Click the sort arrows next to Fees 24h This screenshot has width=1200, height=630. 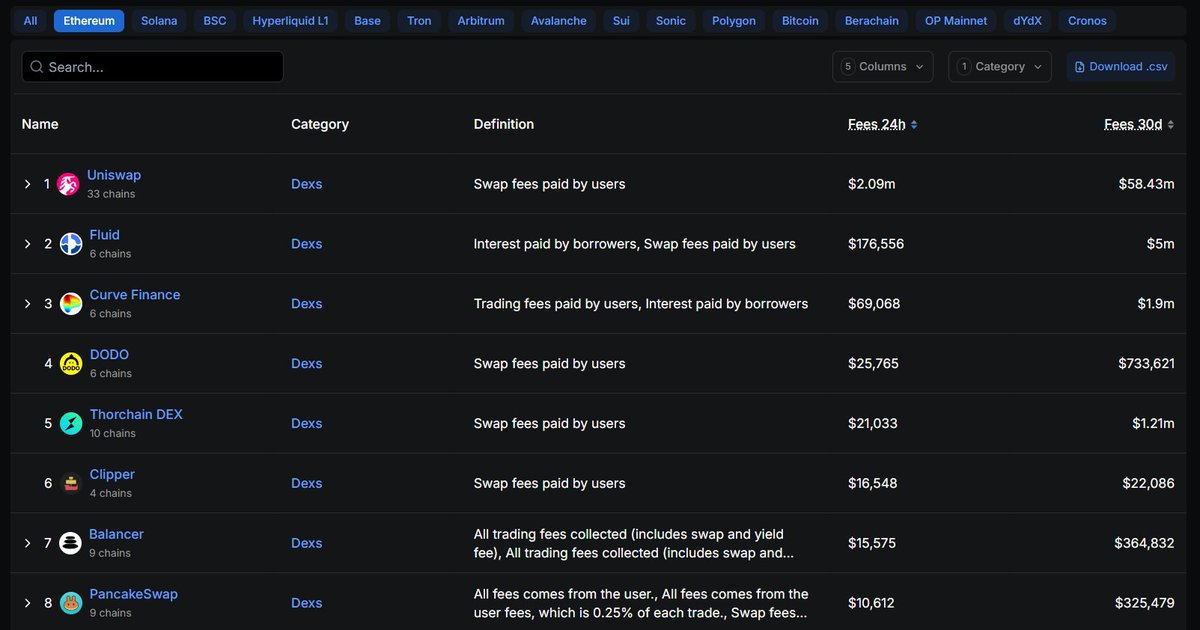tap(914, 125)
